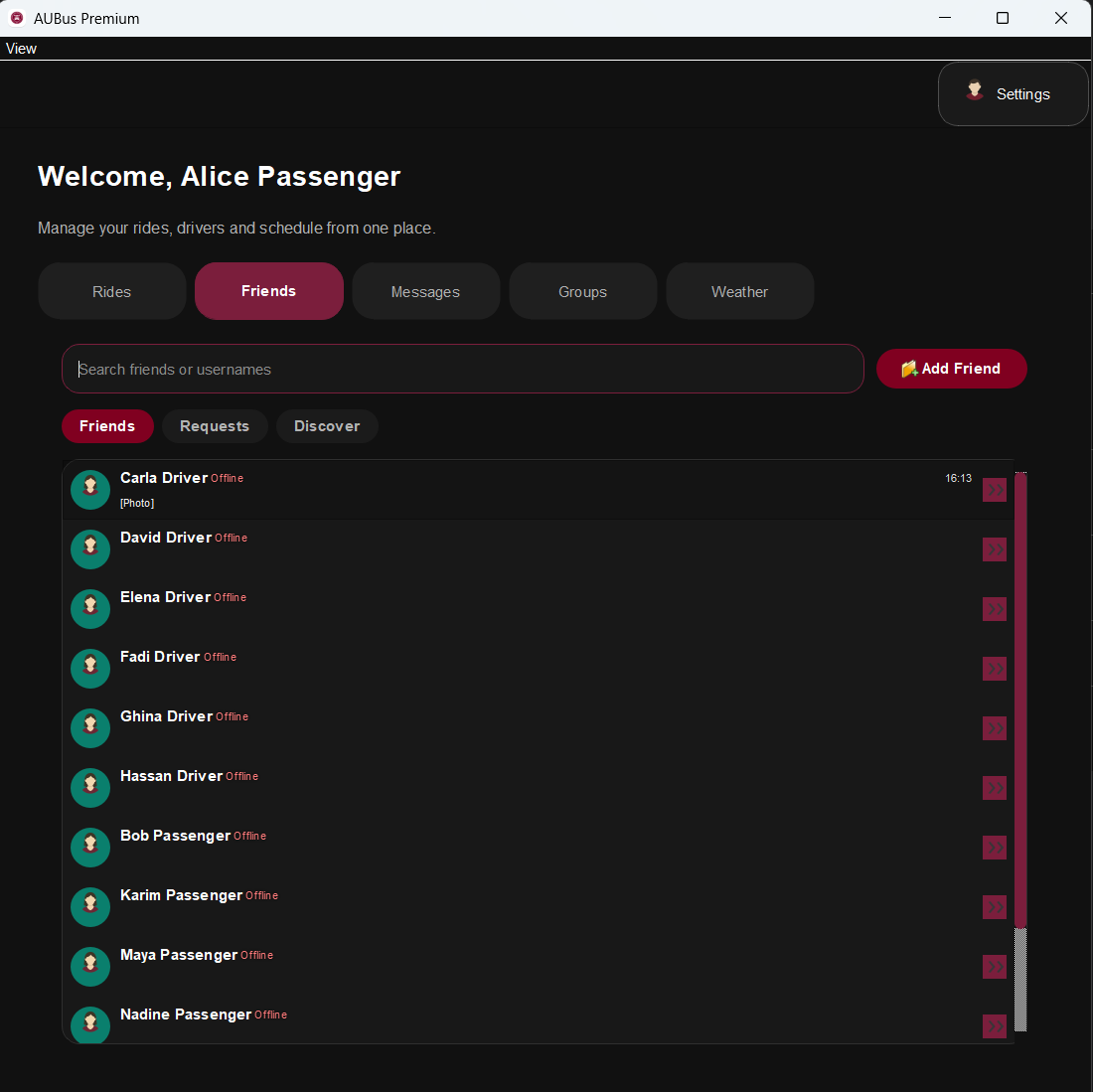This screenshot has width=1093, height=1092.
Task: Open the Groups tab
Action: [x=582, y=291]
